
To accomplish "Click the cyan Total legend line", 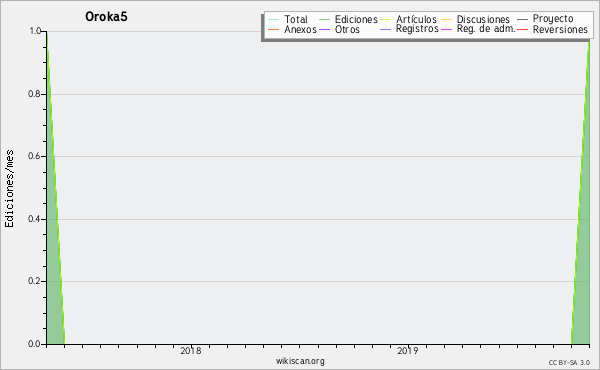I will point(274,20).
